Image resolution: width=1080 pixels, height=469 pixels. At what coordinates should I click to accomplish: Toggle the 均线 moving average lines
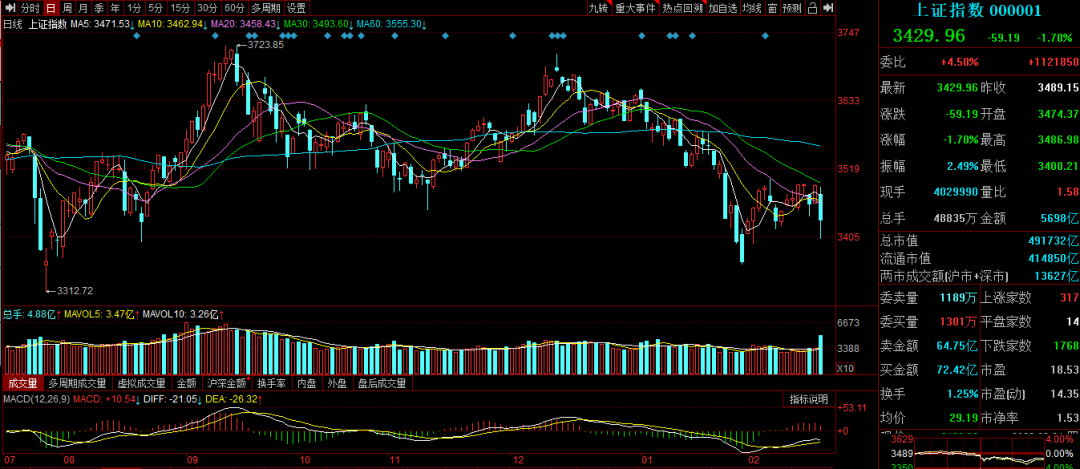coord(752,8)
